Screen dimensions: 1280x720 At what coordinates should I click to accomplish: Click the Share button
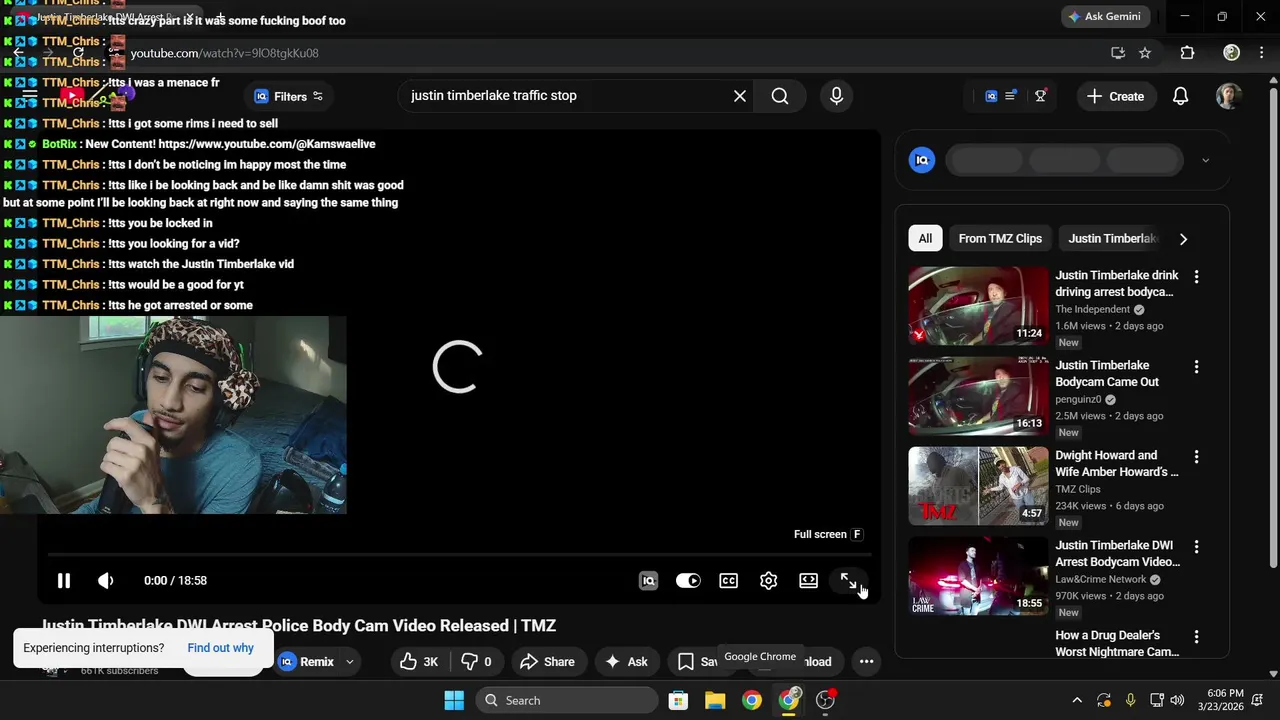point(547,661)
